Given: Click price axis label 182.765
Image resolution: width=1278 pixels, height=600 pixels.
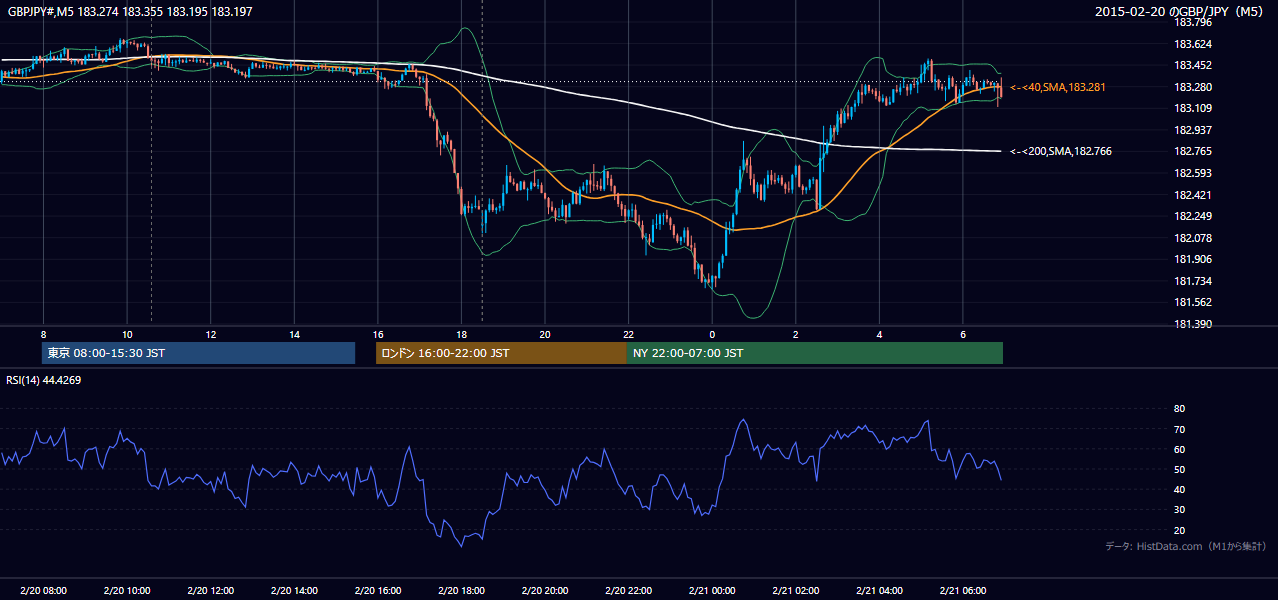Looking at the screenshot, I should pos(1192,151).
